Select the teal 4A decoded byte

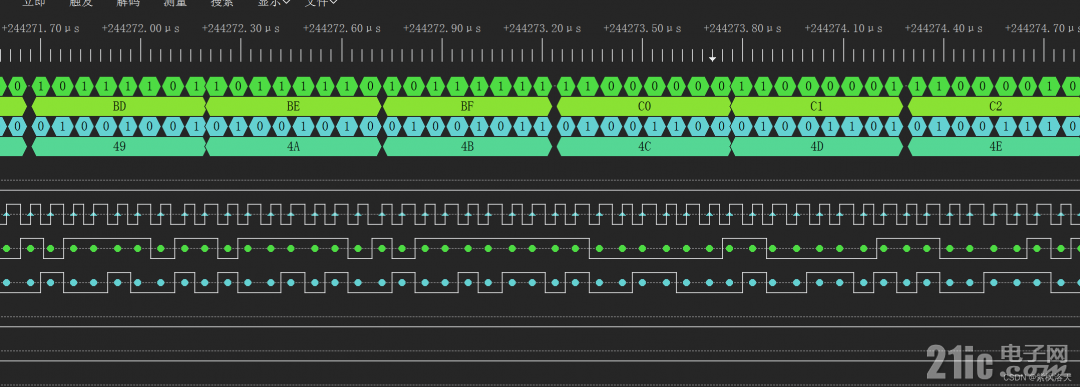(293, 147)
